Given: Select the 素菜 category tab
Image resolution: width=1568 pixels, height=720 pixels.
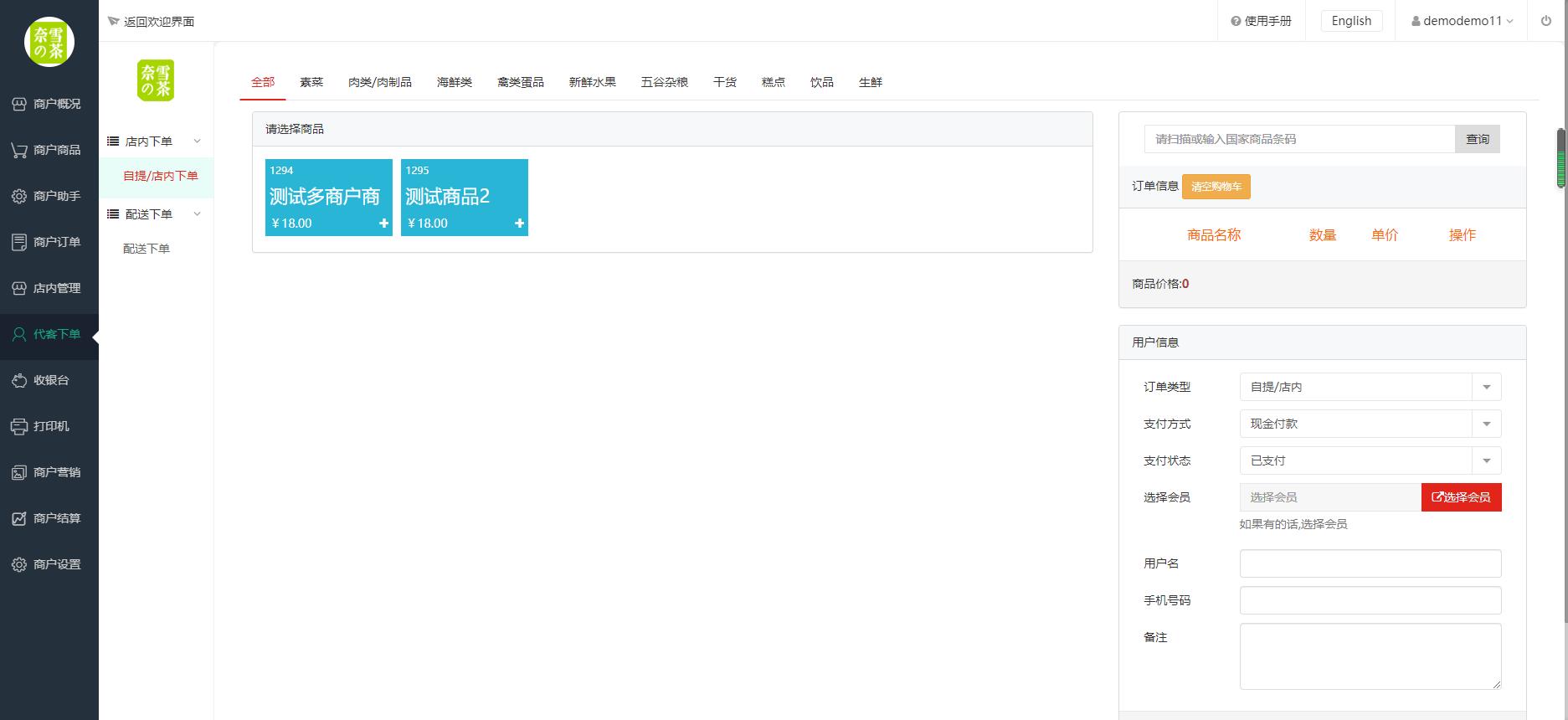Looking at the screenshot, I should (311, 82).
